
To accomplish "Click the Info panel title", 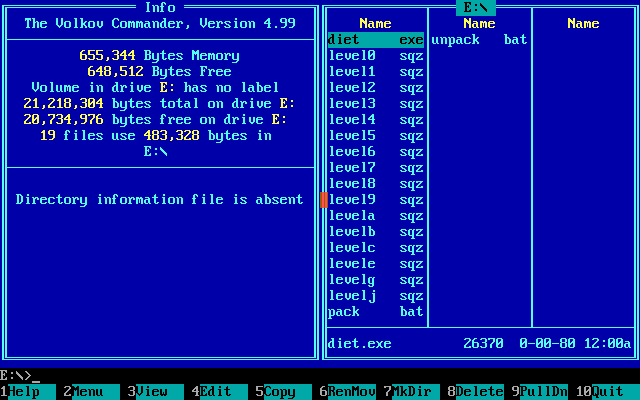I will tap(160, 7).
